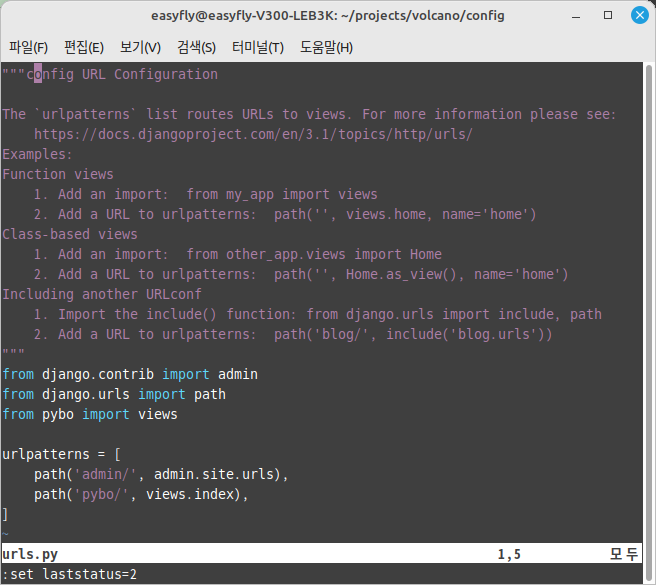Click the closing bracket ']' line
656x585 pixels.
[5, 514]
